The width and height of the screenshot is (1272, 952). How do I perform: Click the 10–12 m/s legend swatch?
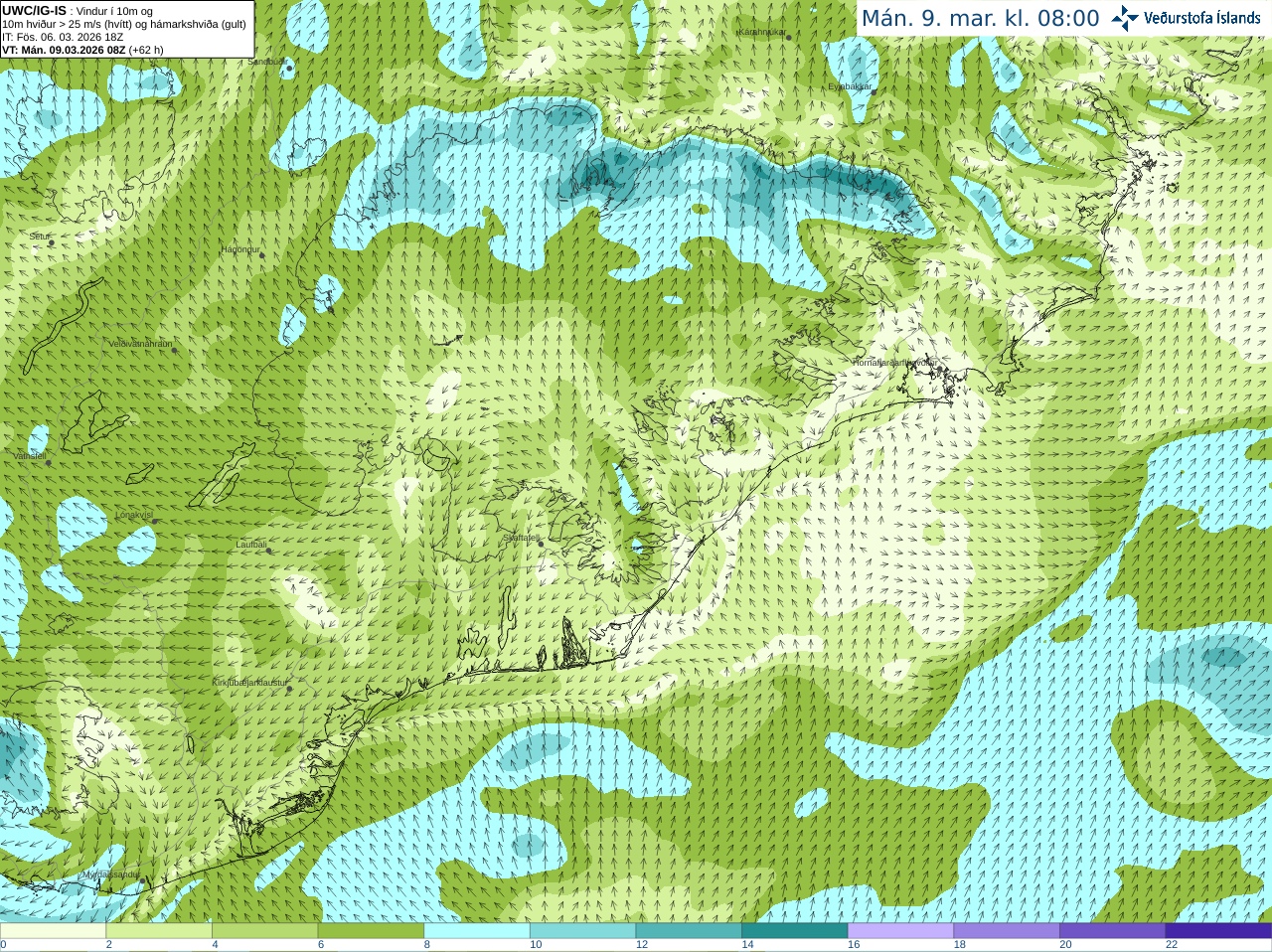[582, 931]
